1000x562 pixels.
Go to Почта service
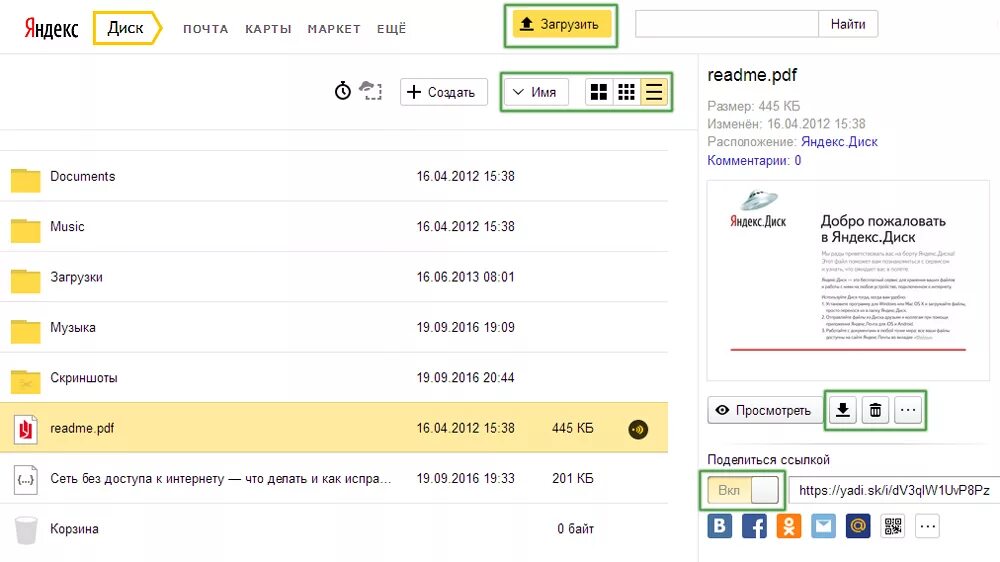tap(205, 29)
